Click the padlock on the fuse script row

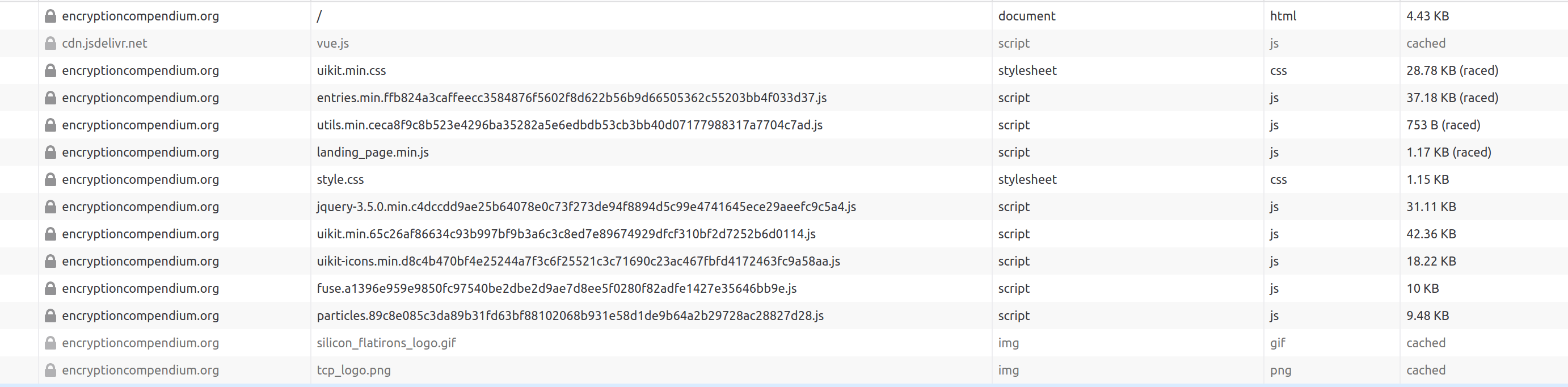(x=51, y=288)
